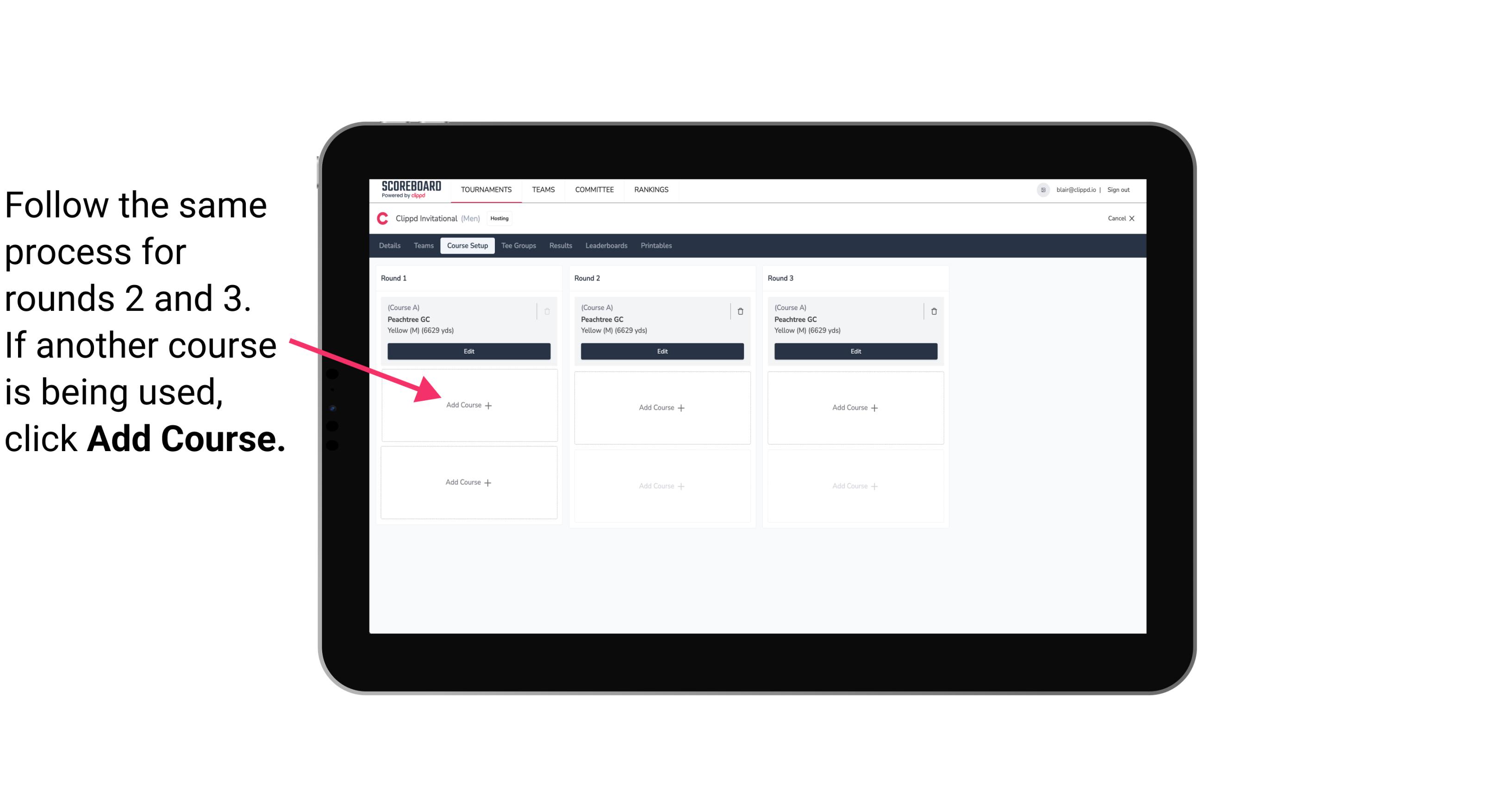Image resolution: width=1510 pixels, height=812 pixels.
Task: Click Edit button for Round 2 course
Action: coord(661,351)
